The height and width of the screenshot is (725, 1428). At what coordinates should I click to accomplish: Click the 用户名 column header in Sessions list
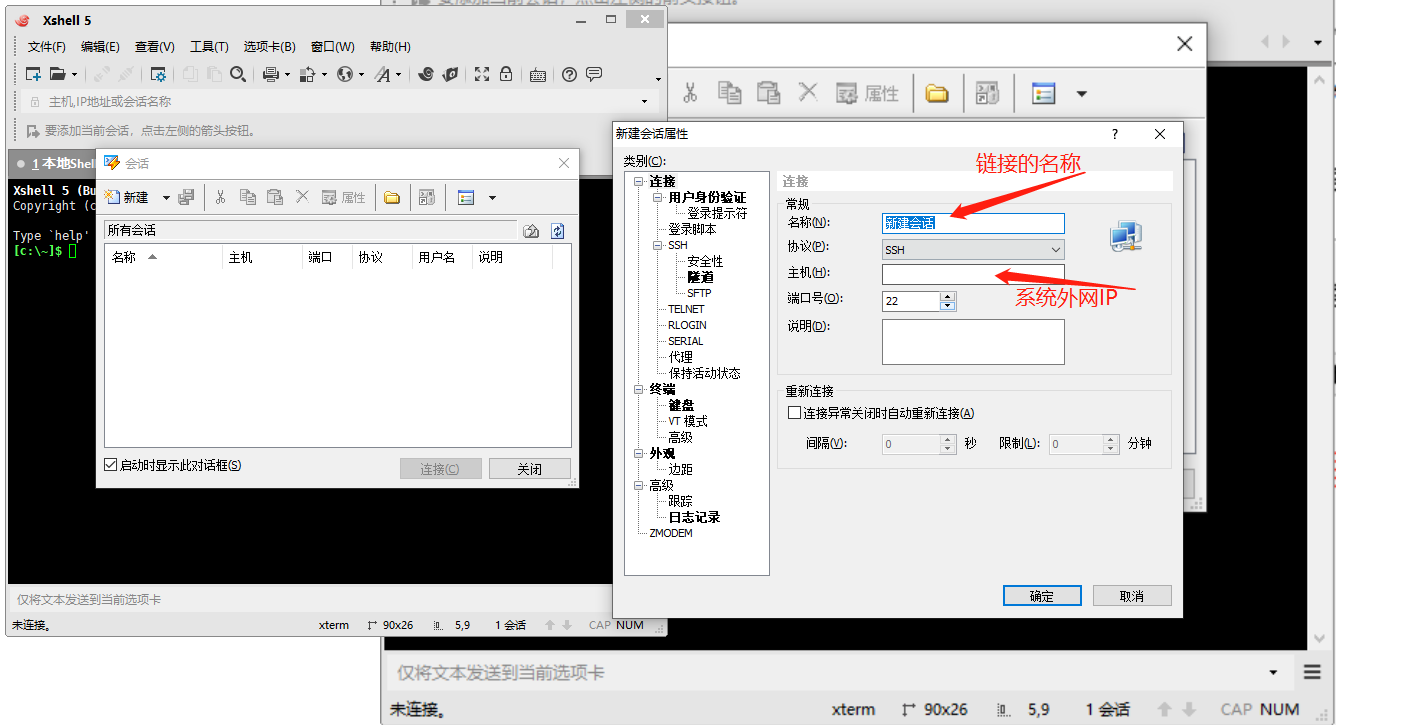click(x=441, y=257)
